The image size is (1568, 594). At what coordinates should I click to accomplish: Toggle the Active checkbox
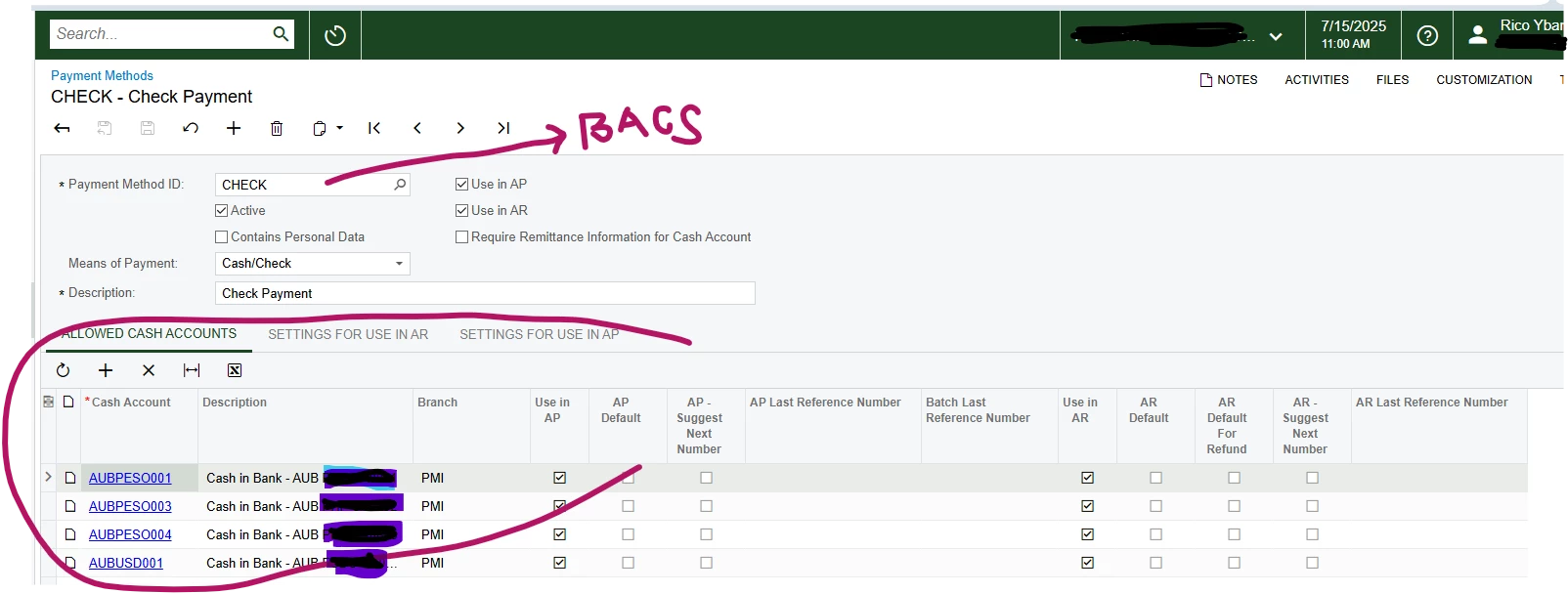coord(222,210)
